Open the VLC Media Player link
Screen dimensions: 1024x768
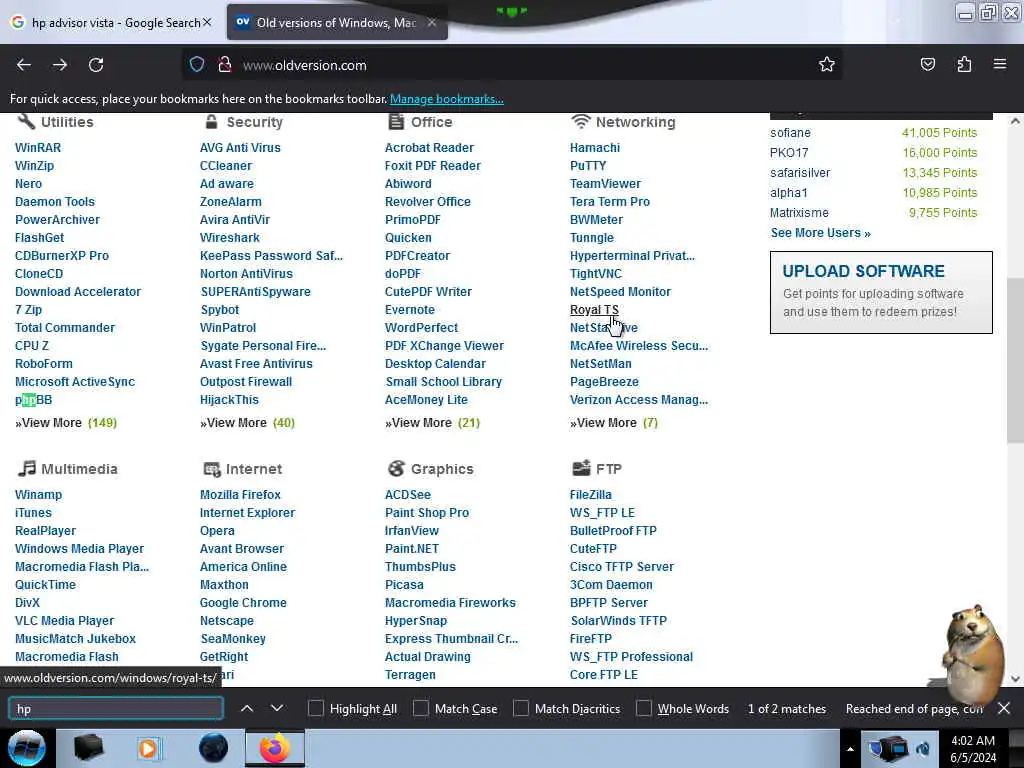pyautogui.click(x=64, y=620)
